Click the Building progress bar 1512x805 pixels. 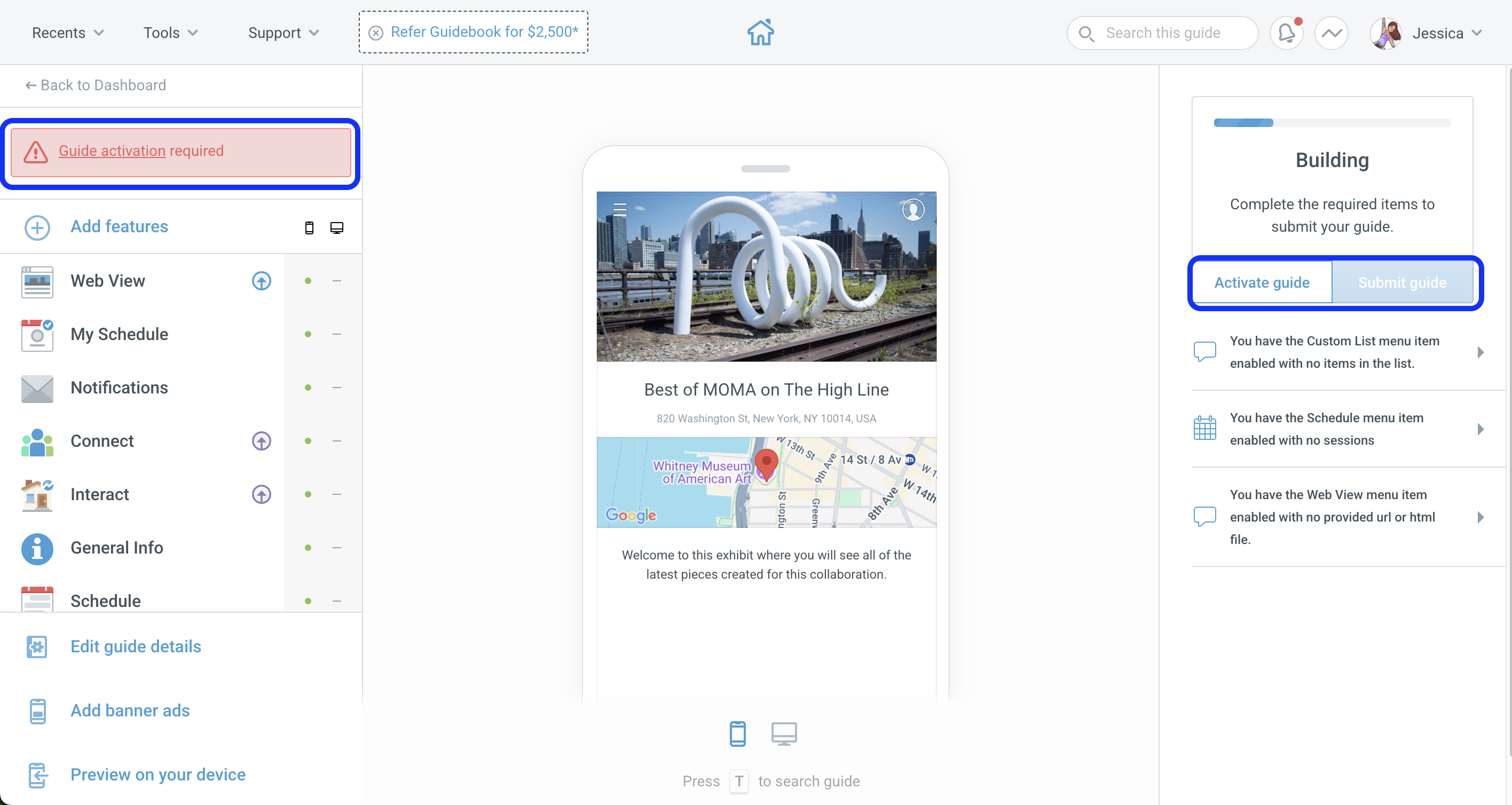pyautogui.click(x=1332, y=123)
